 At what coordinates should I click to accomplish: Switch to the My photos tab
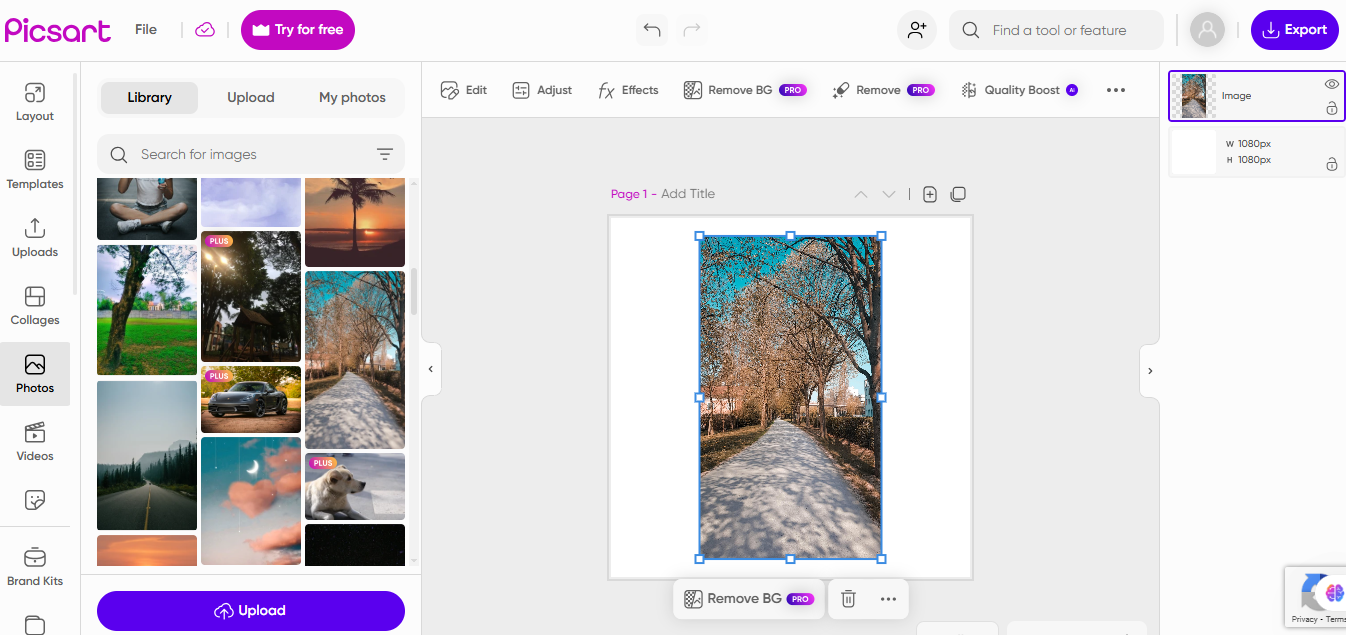point(352,97)
